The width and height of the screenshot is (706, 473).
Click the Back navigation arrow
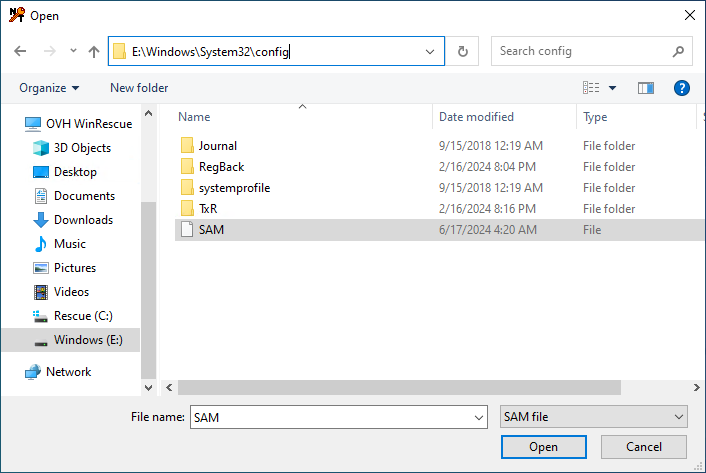click(21, 51)
